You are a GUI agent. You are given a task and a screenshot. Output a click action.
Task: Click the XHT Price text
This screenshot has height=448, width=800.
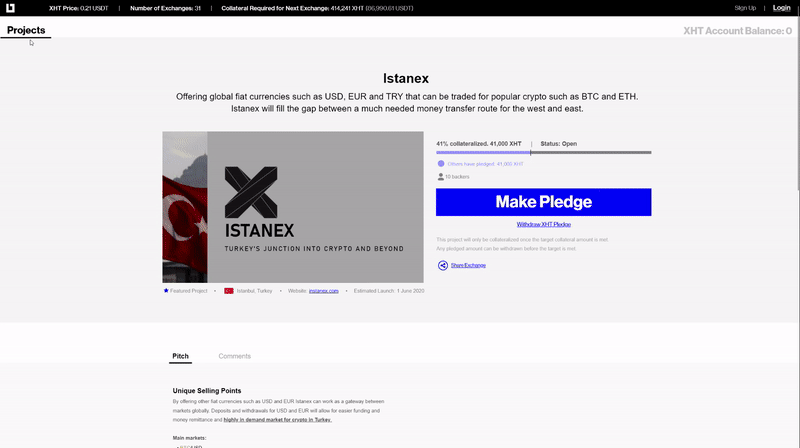click(x=79, y=8)
